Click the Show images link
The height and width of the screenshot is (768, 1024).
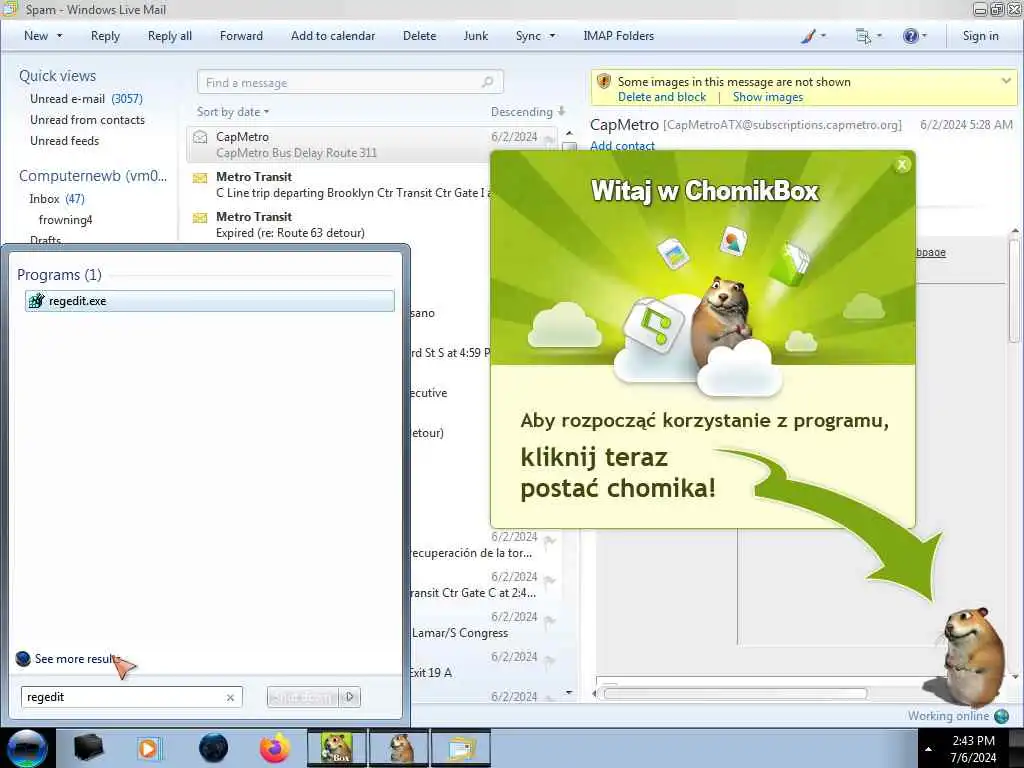767,97
